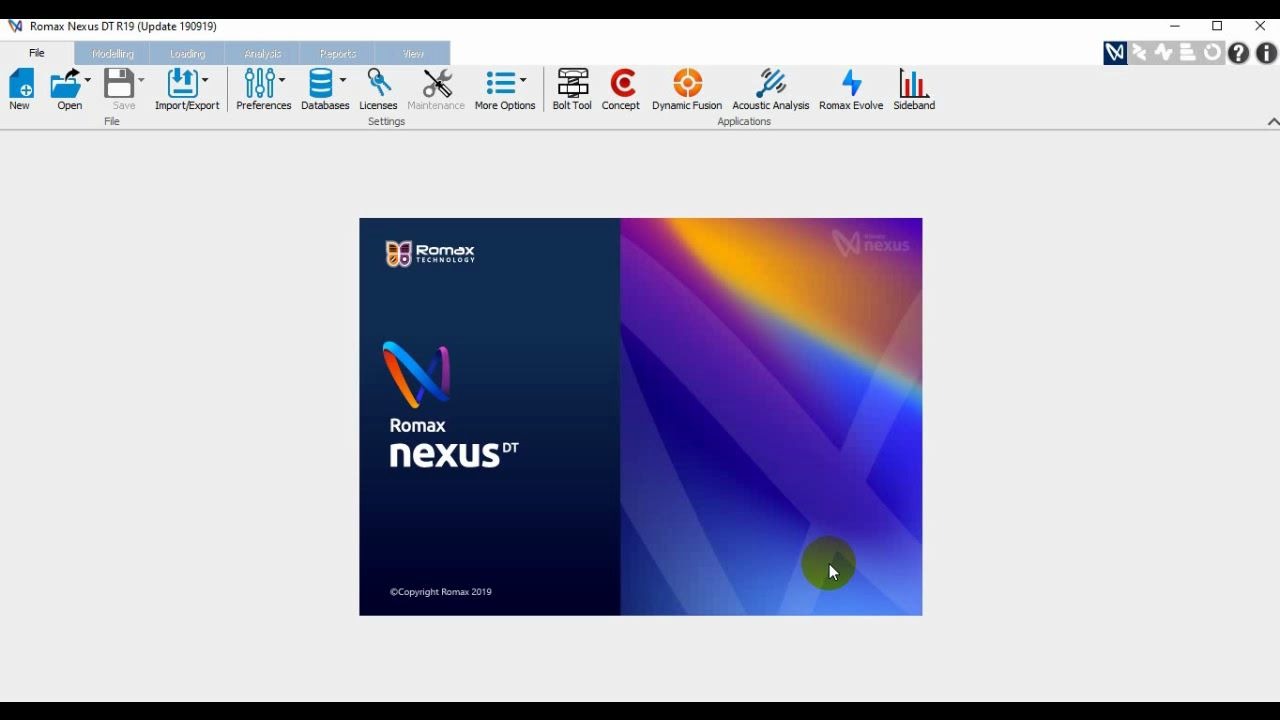Viewport: 1280px width, 720px height.
Task: Click the stacked bars icon at top right
Action: click(x=1188, y=53)
